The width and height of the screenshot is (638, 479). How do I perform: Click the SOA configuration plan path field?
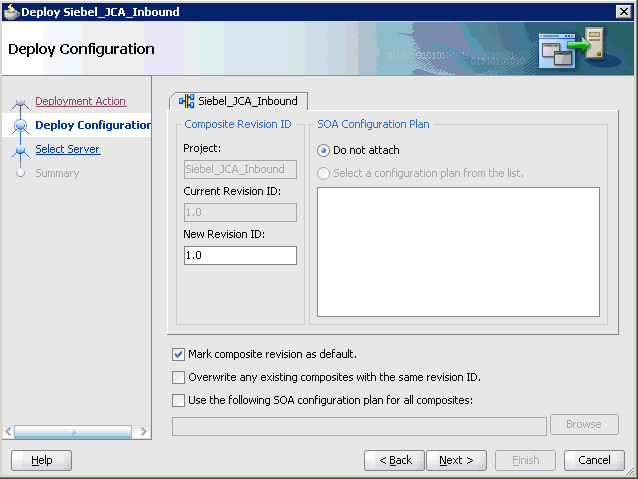point(359,426)
